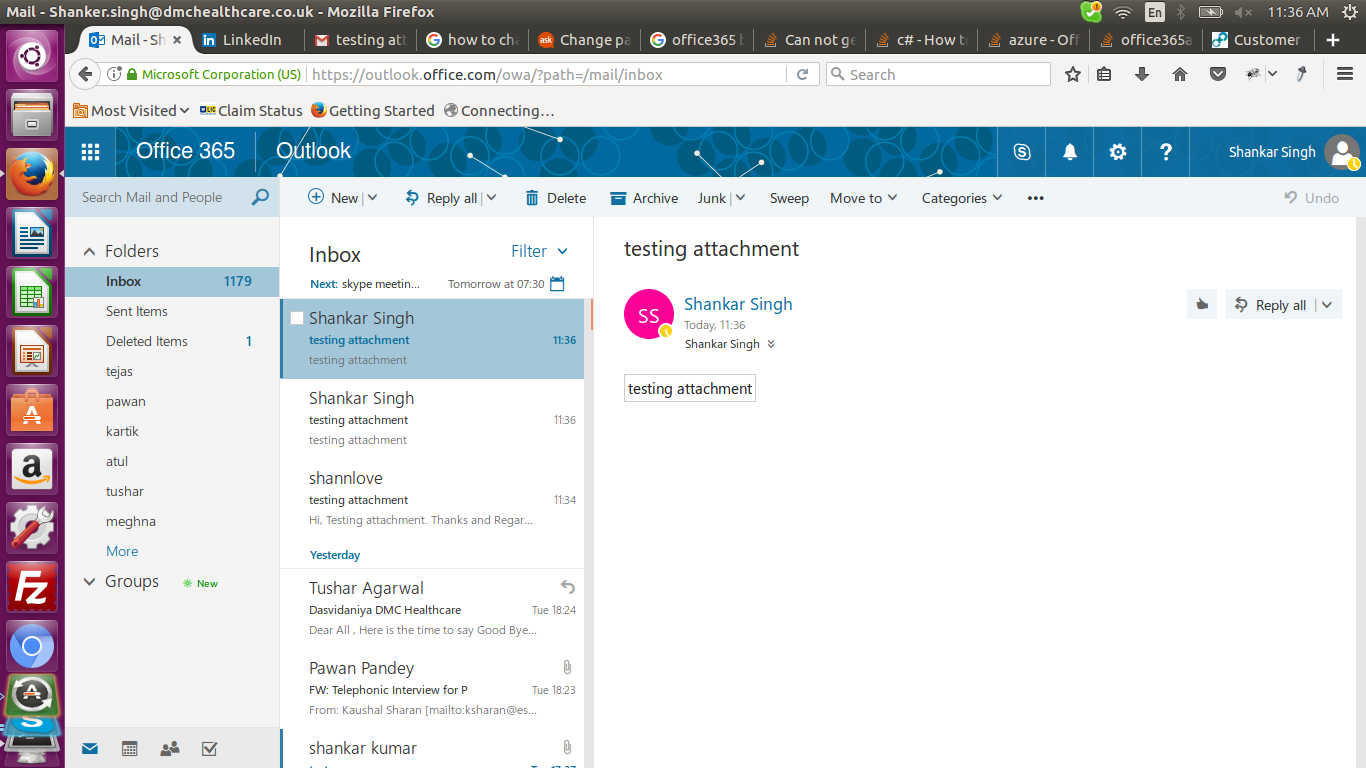Image resolution: width=1366 pixels, height=768 pixels.
Task: Switch to People in the bottom navigation
Action: tap(170, 748)
